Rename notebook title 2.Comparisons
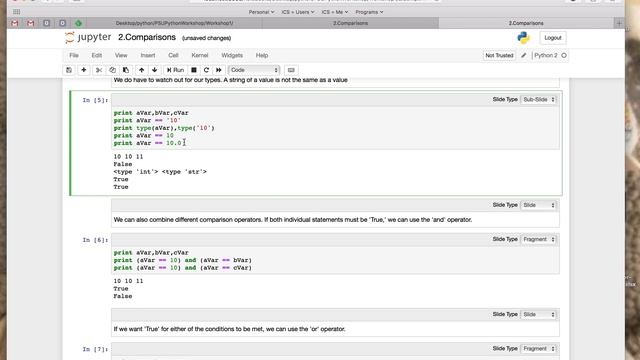The width and height of the screenshot is (640, 360). pos(147,38)
